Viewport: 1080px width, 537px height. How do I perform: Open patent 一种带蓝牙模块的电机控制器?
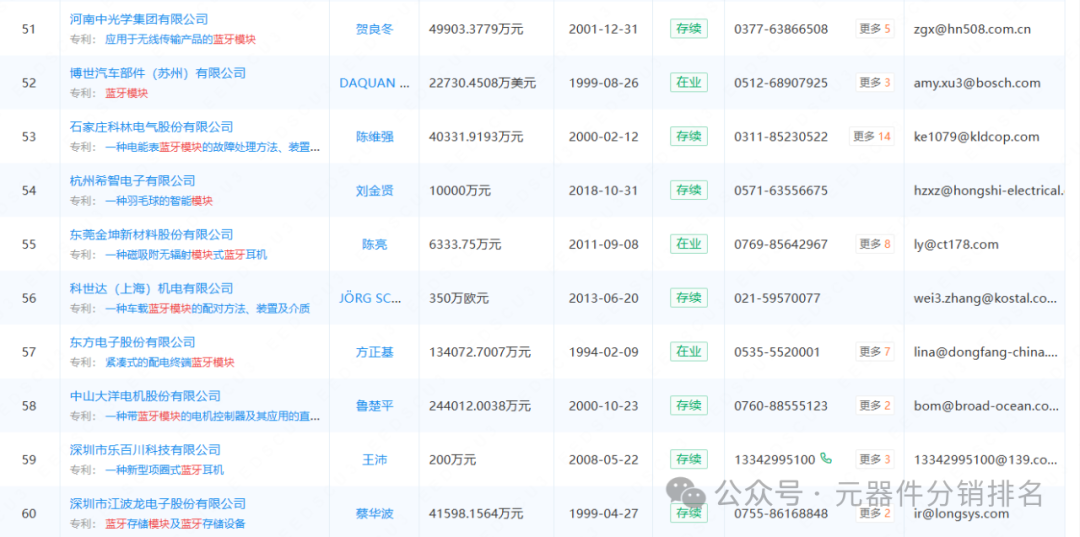[212, 416]
